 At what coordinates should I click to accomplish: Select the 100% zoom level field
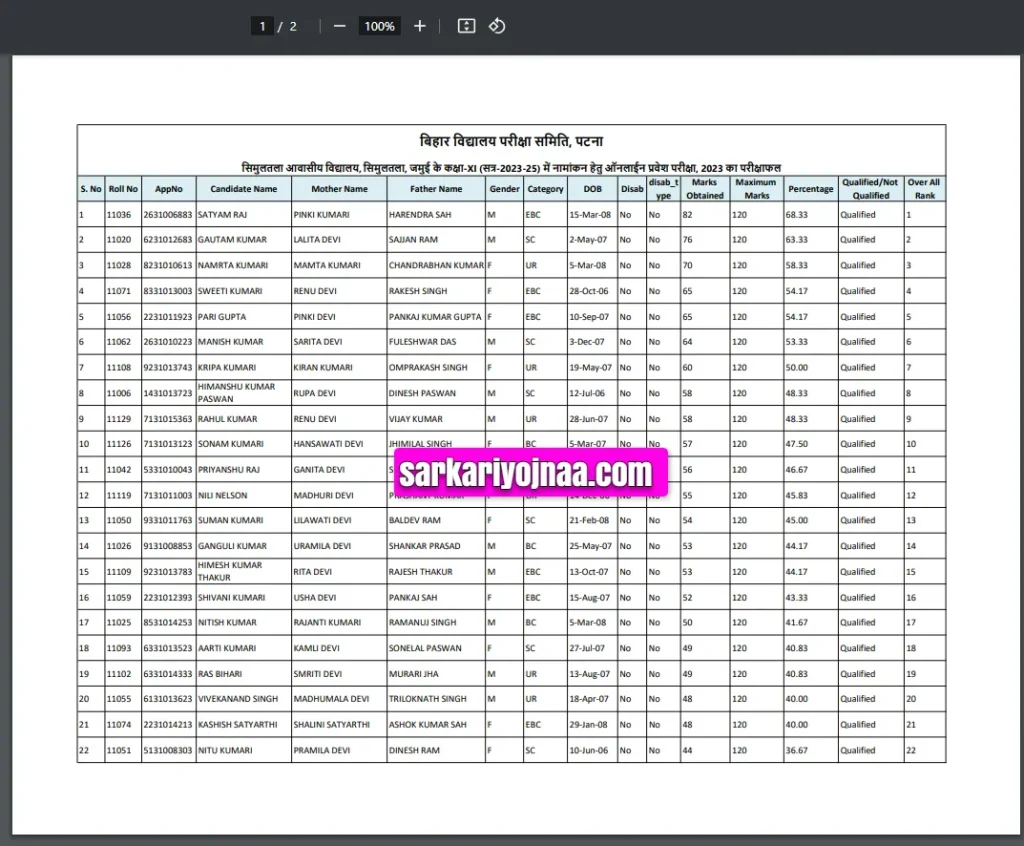click(379, 26)
